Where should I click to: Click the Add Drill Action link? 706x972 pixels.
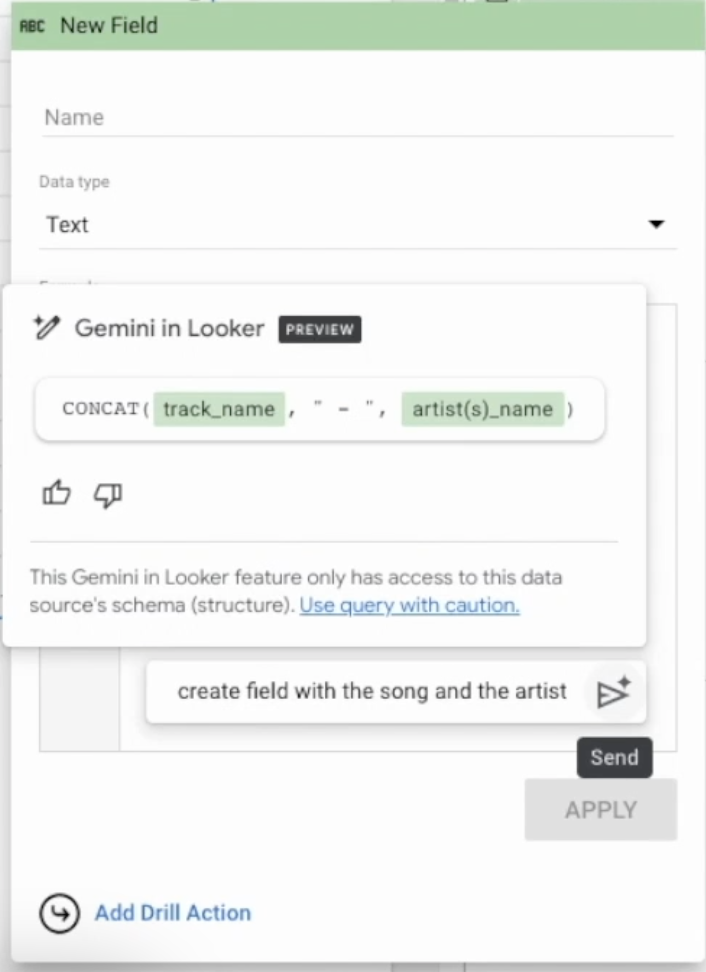point(173,913)
